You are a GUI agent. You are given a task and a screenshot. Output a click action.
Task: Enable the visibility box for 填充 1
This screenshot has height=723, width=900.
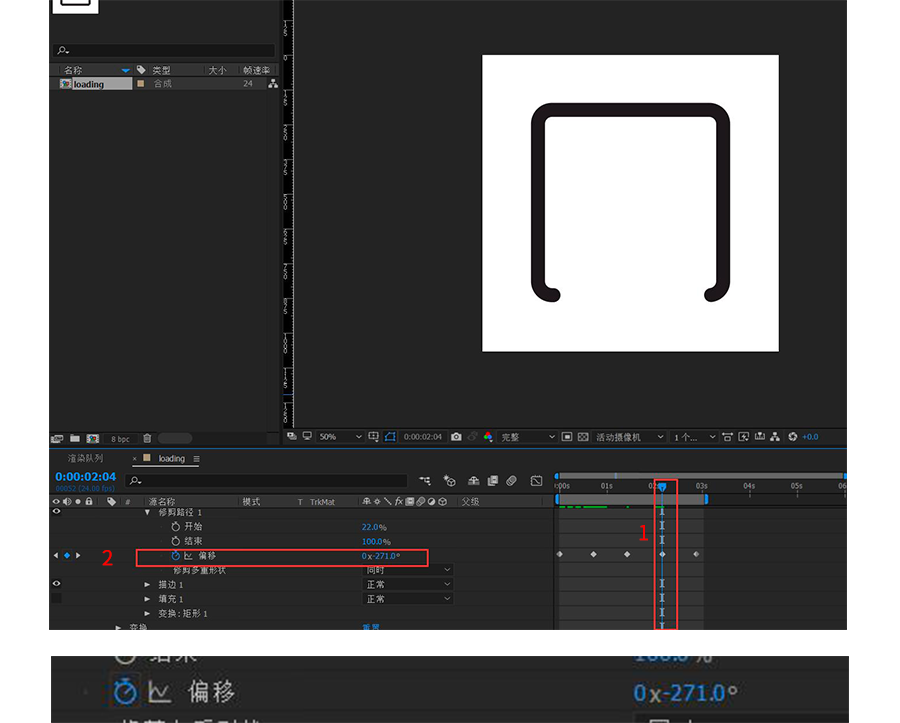(56, 598)
